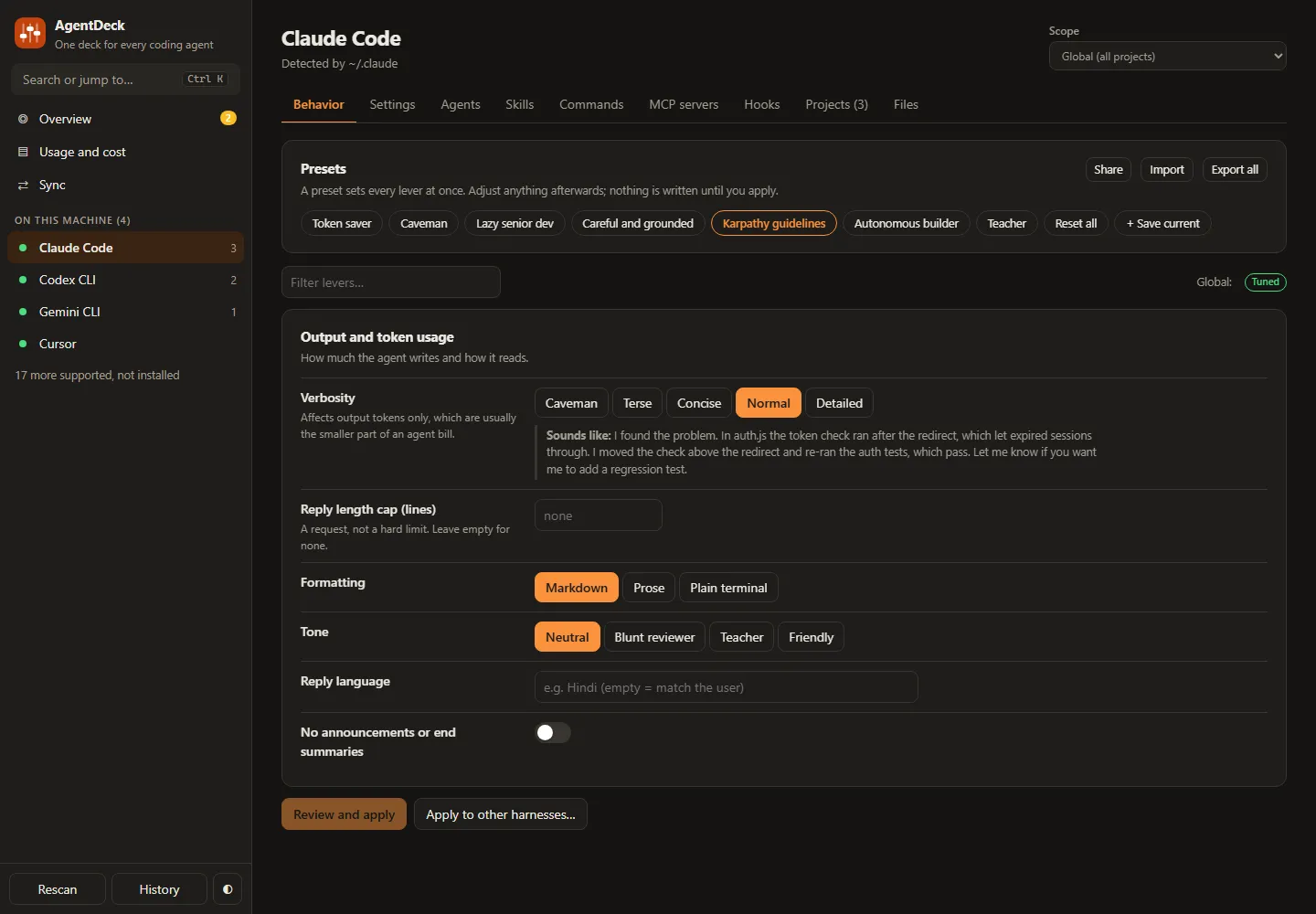1316x914 pixels.
Task: Set verbosity to Terse
Action: pyautogui.click(x=637, y=403)
